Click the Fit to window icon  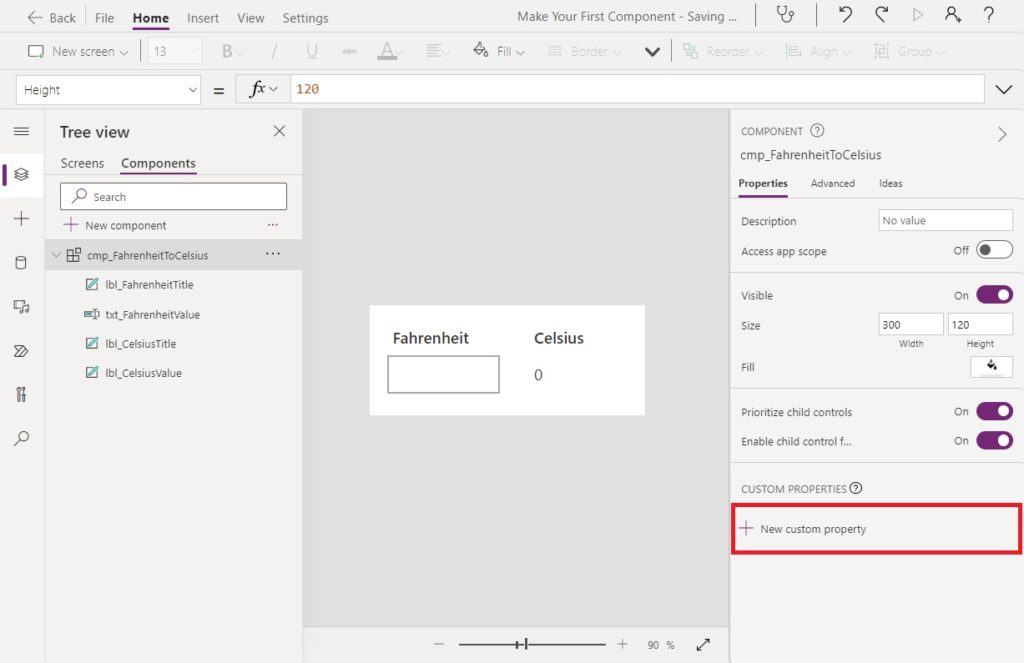(x=703, y=645)
